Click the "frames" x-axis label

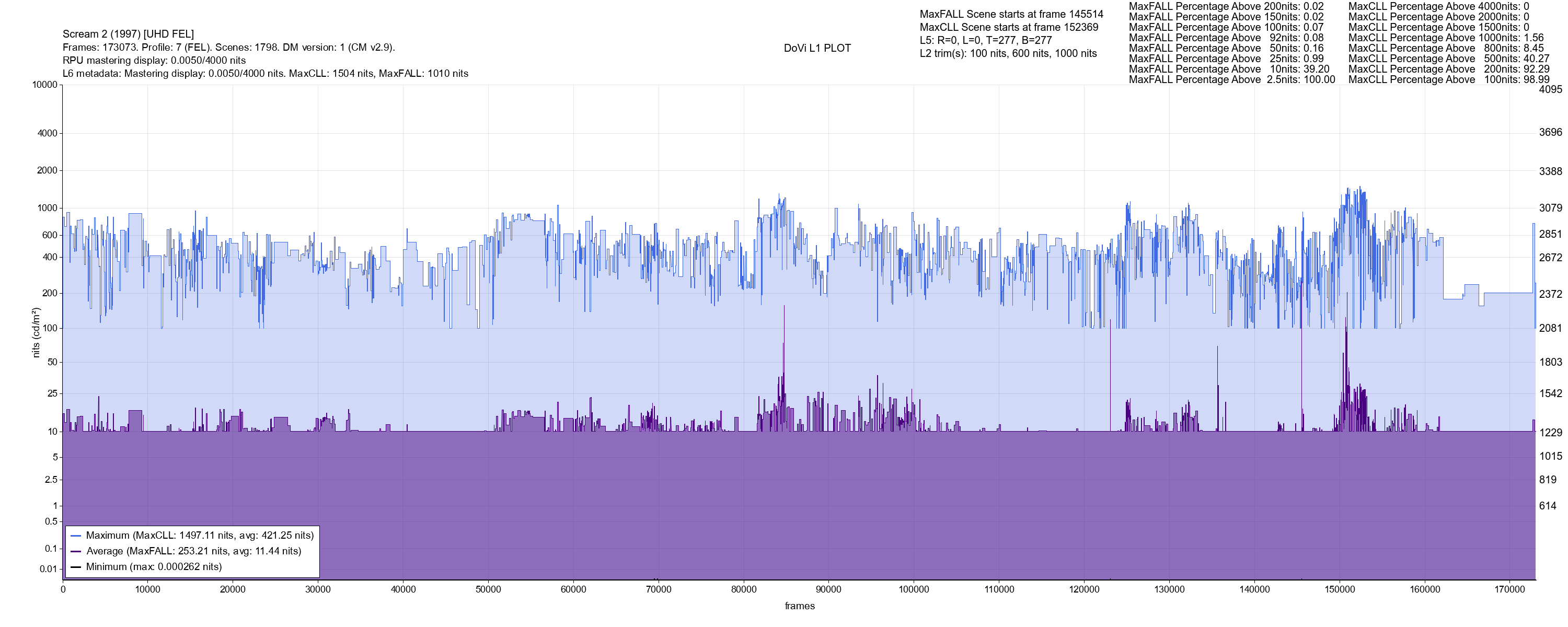coord(799,606)
